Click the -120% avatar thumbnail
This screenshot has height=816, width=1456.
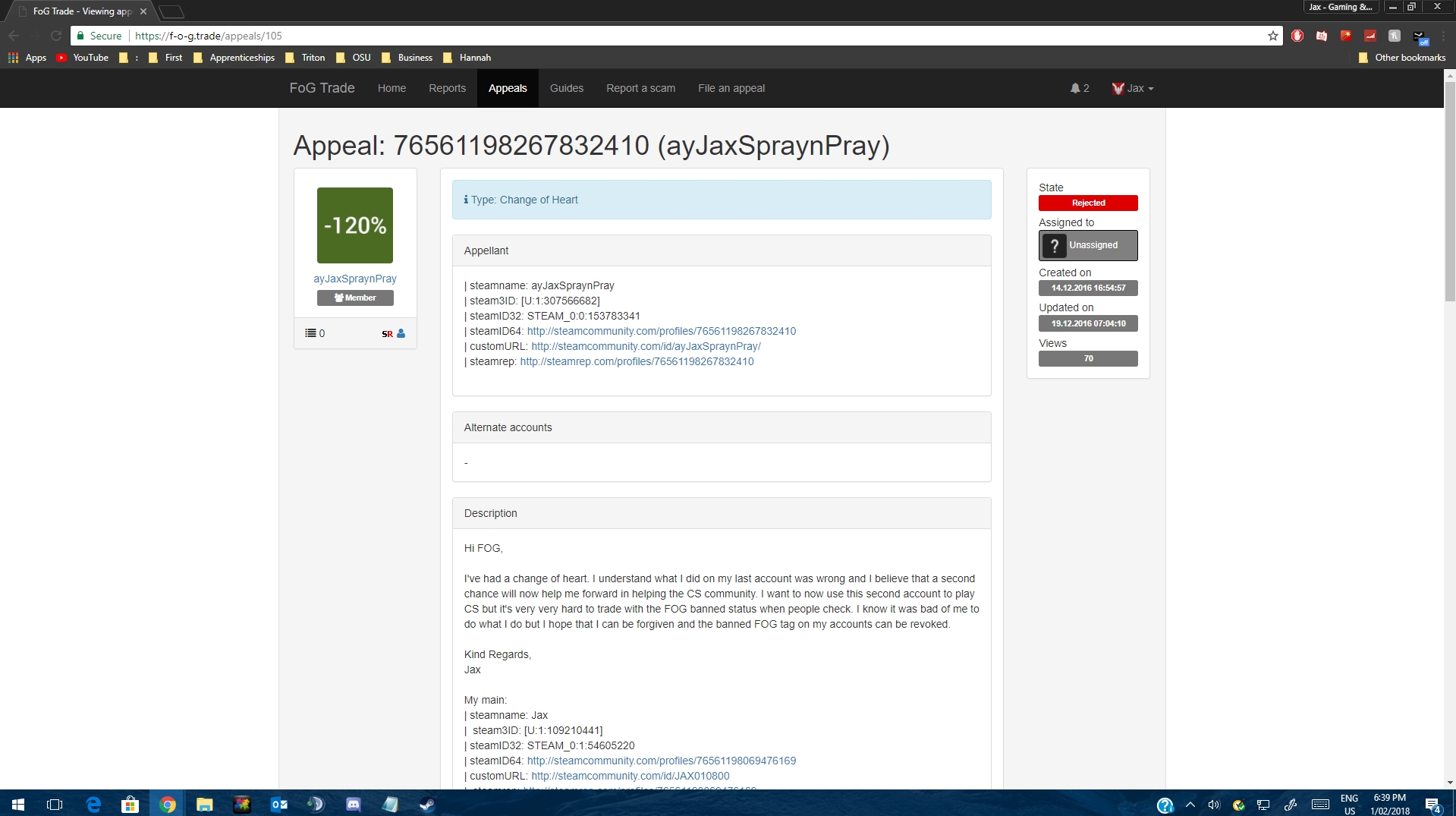click(355, 225)
